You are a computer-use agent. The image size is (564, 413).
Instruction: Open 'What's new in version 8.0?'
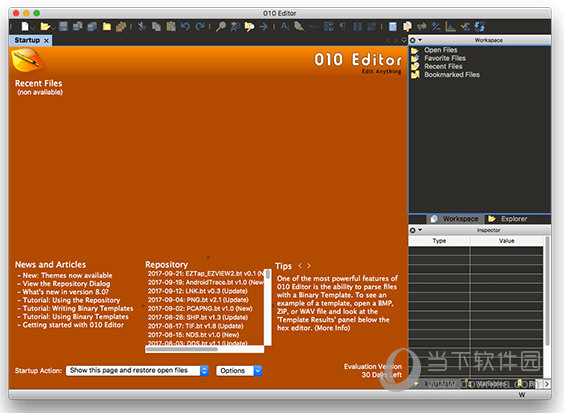[65, 292]
